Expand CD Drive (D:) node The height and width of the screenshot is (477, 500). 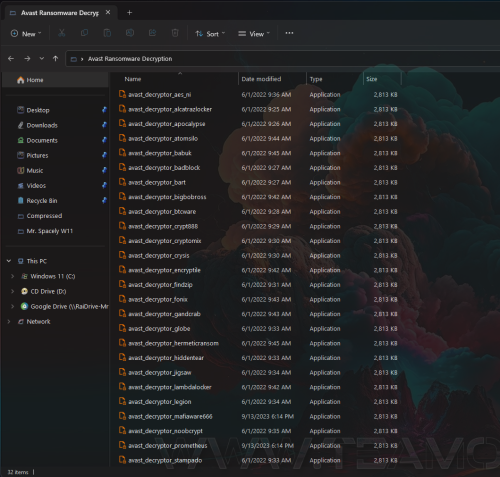pyautogui.click(x=13, y=291)
